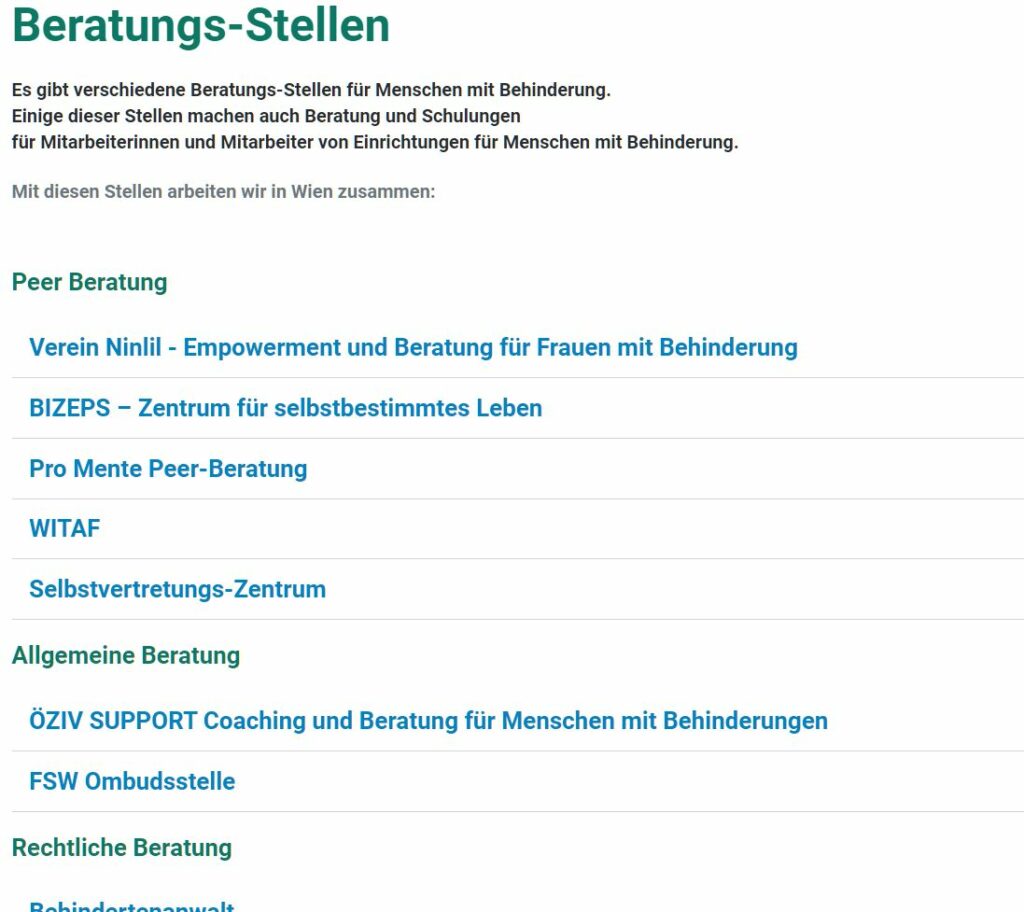Click the Peer Beratung section heading
The image size is (1024, 912).
tap(89, 282)
